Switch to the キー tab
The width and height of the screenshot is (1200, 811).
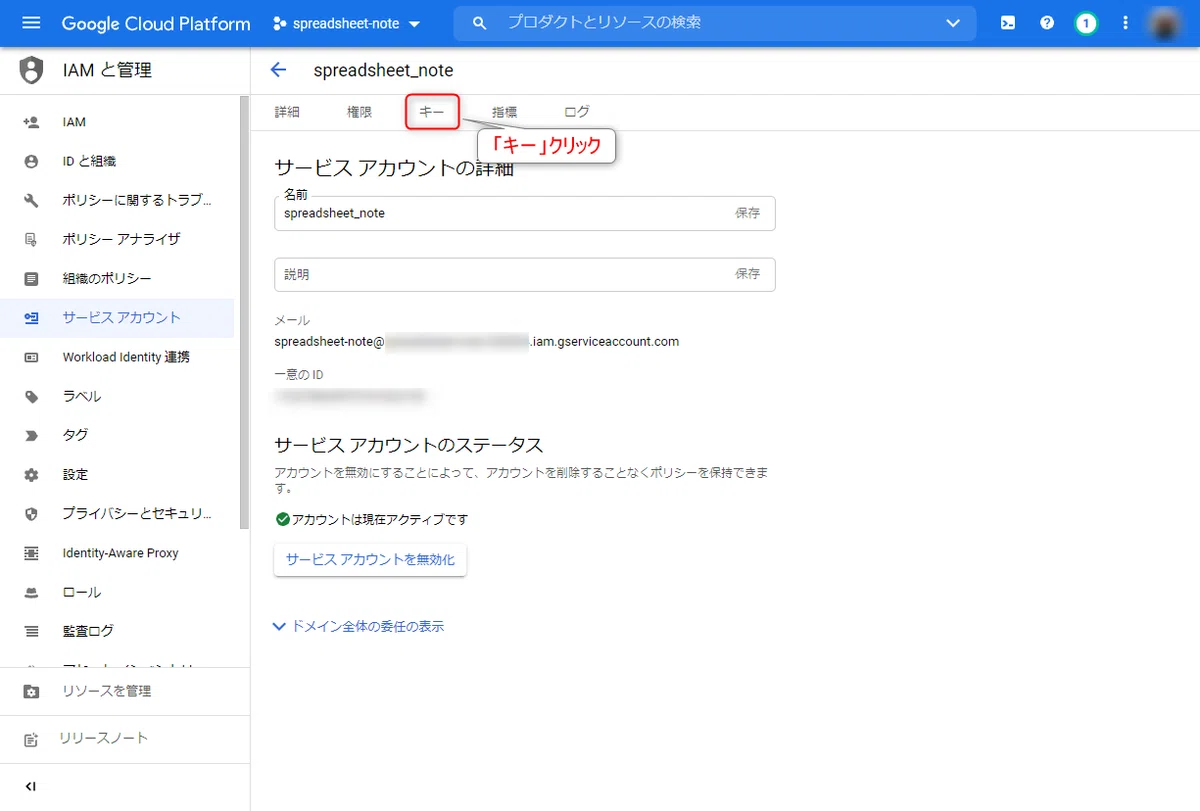pyautogui.click(x=432, y=112)
